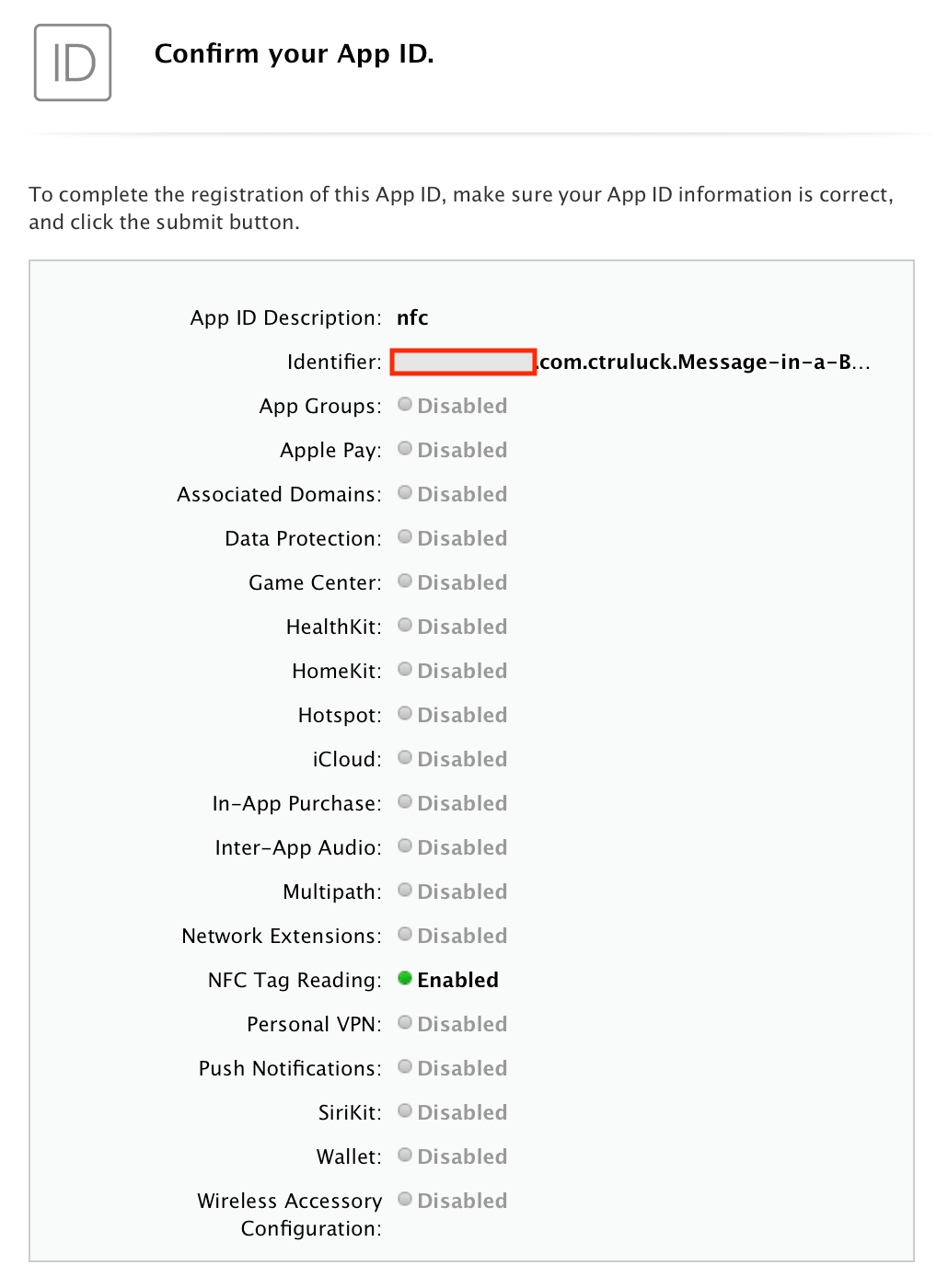Click the Wallet disabled status dot
This screenshot has width=948, height=1288.
[405, 1155]
